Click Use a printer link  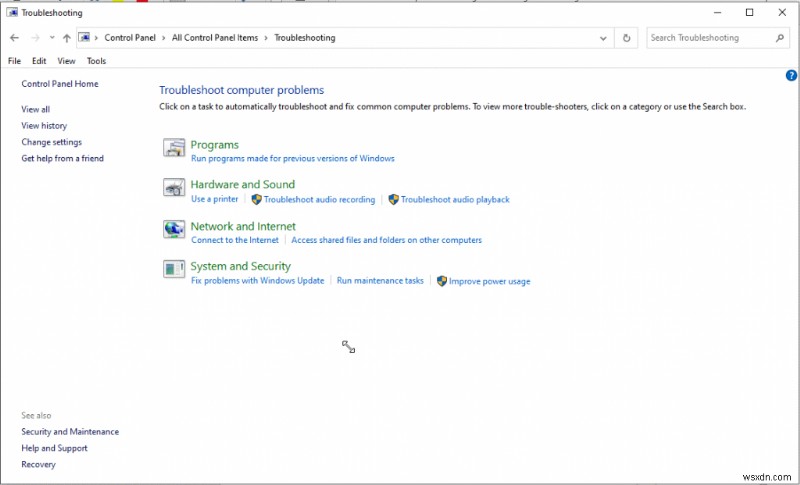(x=215, y=199)
